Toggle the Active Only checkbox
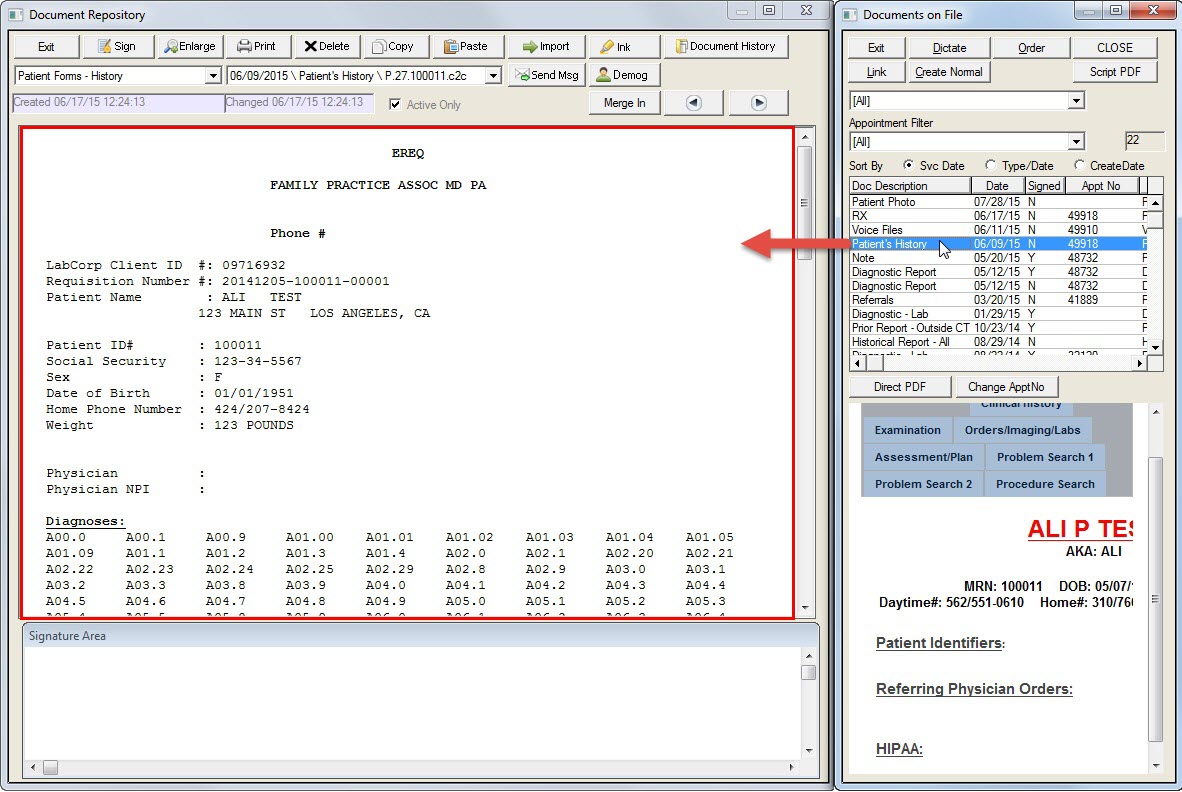 [395, 105]
